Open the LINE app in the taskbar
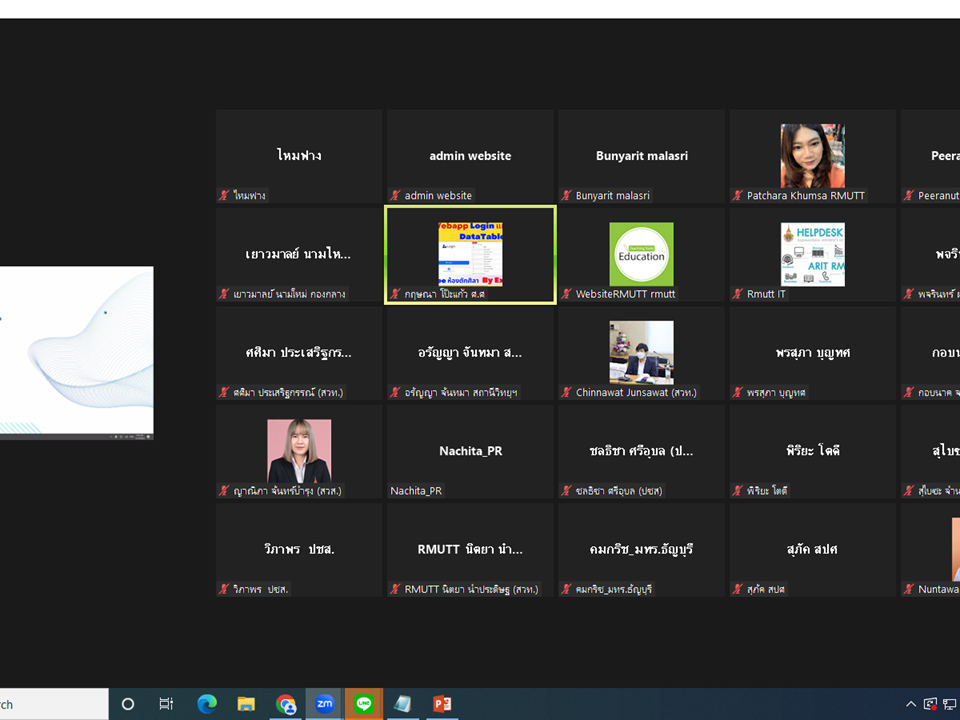 [364, 704]
